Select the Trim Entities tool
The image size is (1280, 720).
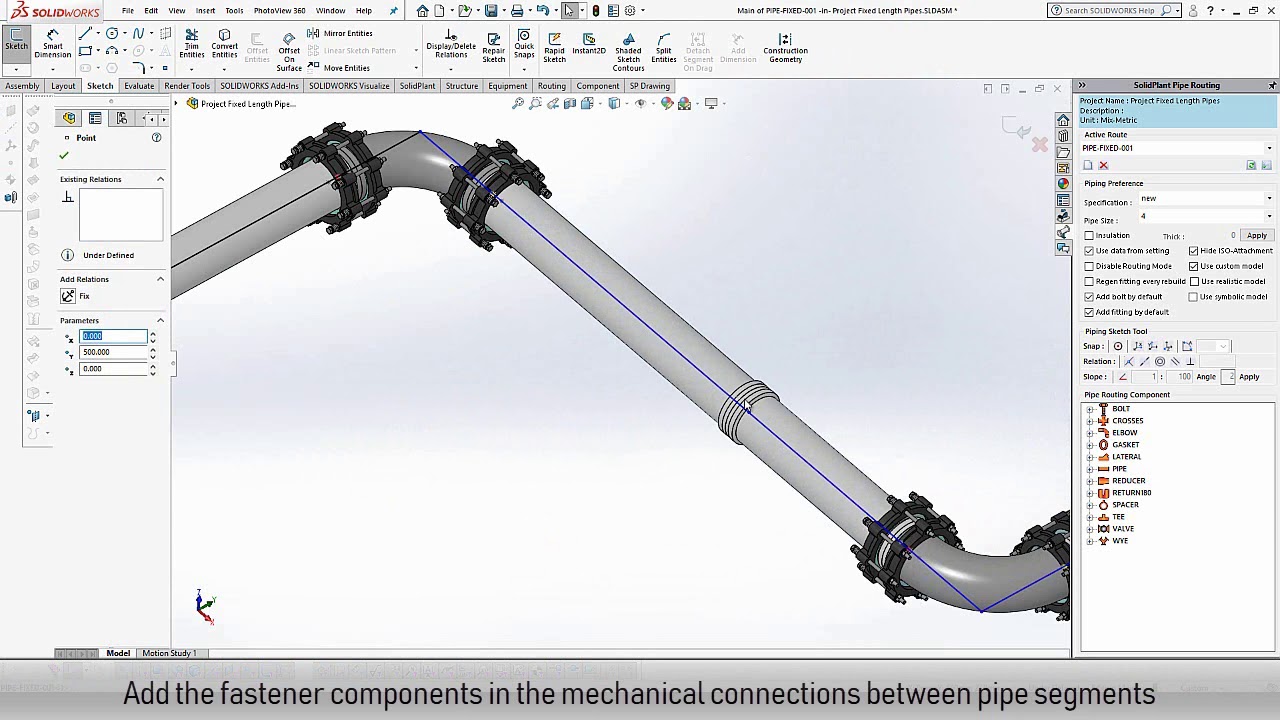click(192, 45)
